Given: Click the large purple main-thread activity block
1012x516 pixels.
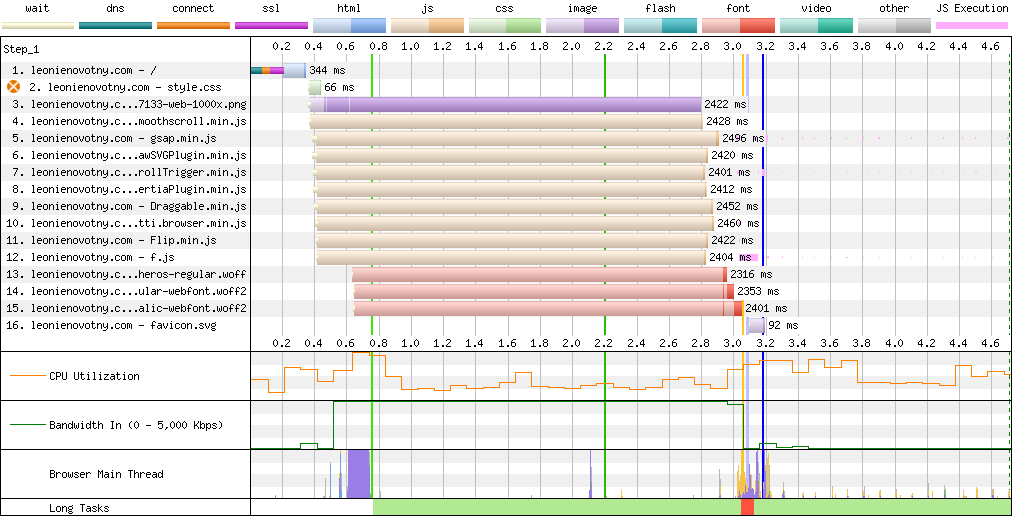Looking at the screenshot, I should (359, 474).
